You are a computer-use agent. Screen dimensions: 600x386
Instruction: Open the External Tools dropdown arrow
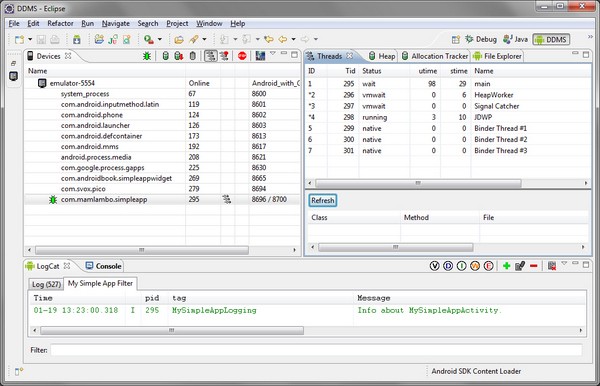160,39
